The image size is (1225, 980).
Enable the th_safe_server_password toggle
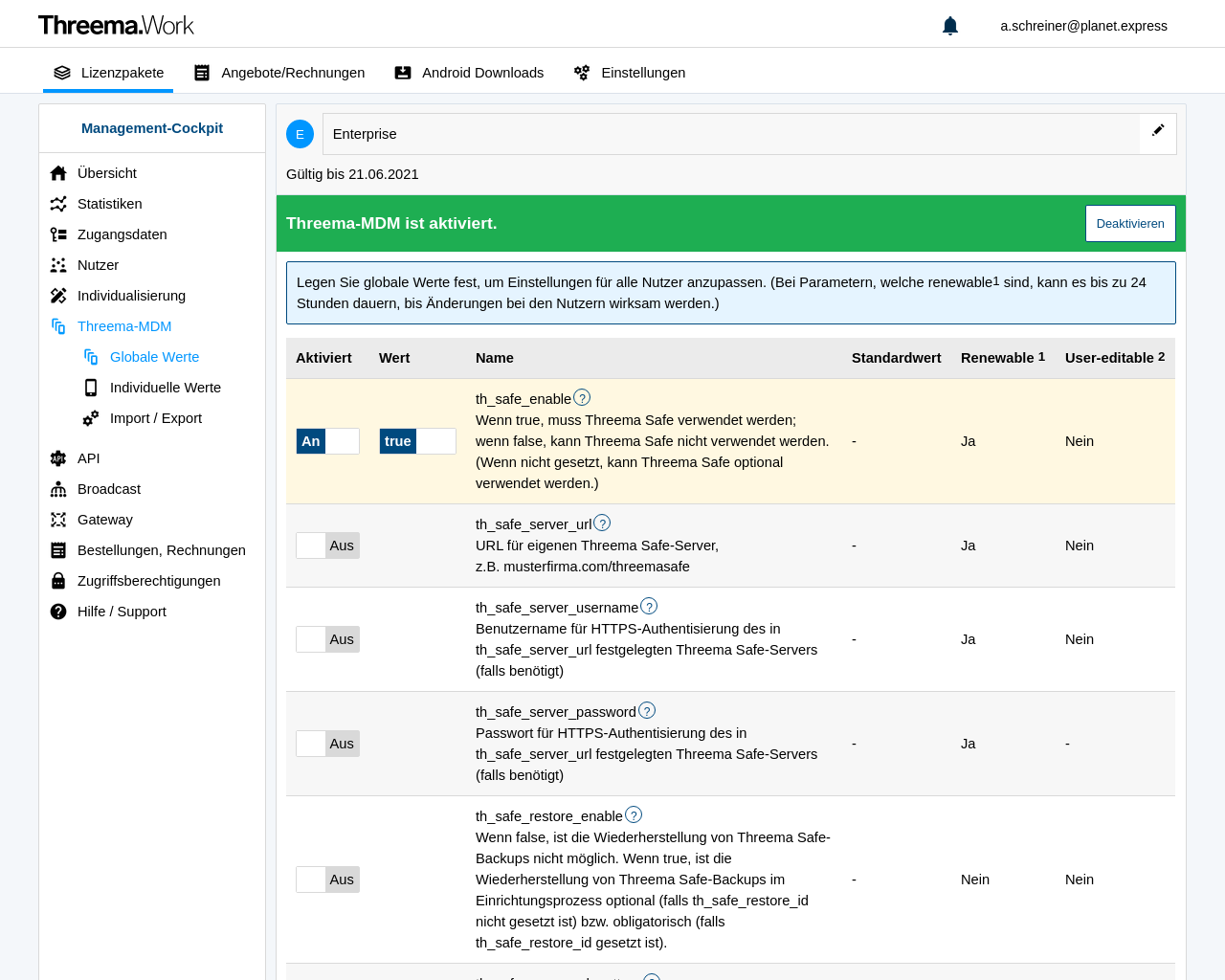pos(327,744)
